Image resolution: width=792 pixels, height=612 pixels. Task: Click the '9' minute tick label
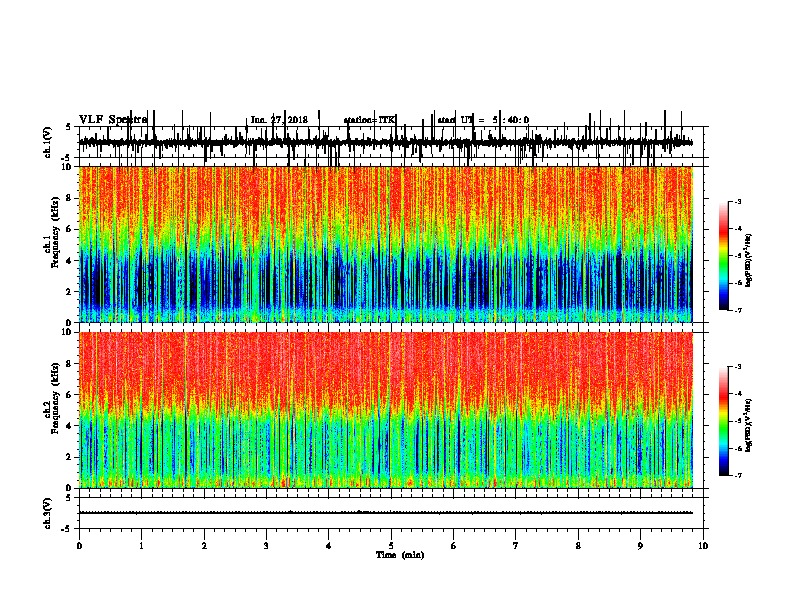pos(640,546)
